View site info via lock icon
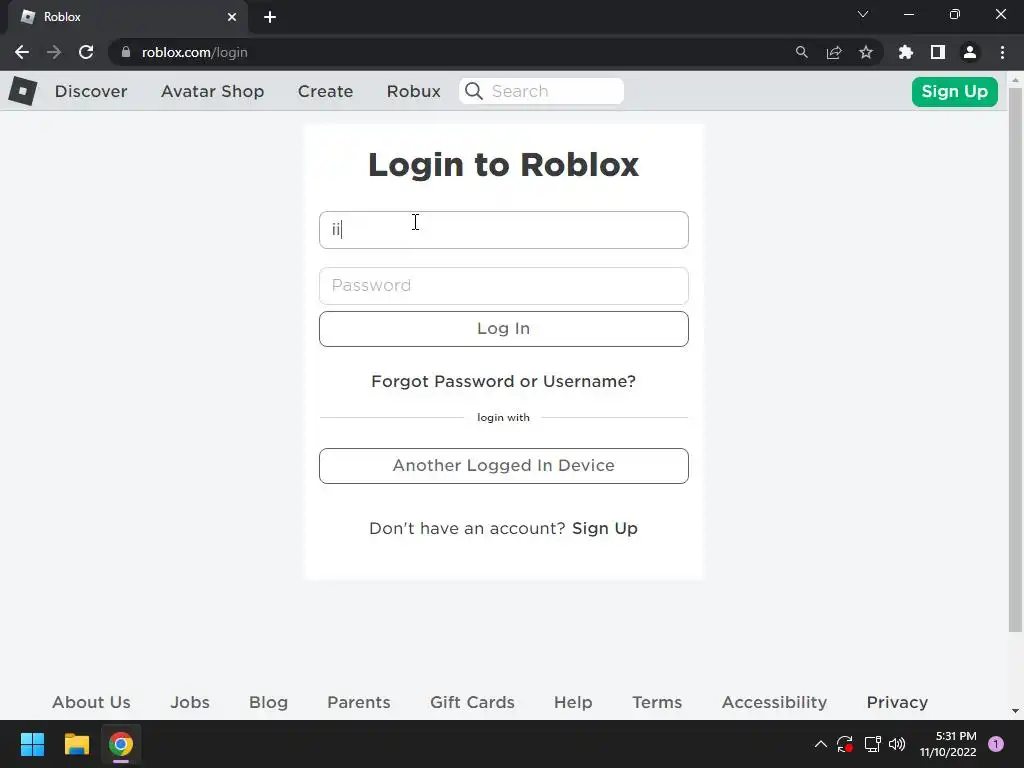 [125, 52]
